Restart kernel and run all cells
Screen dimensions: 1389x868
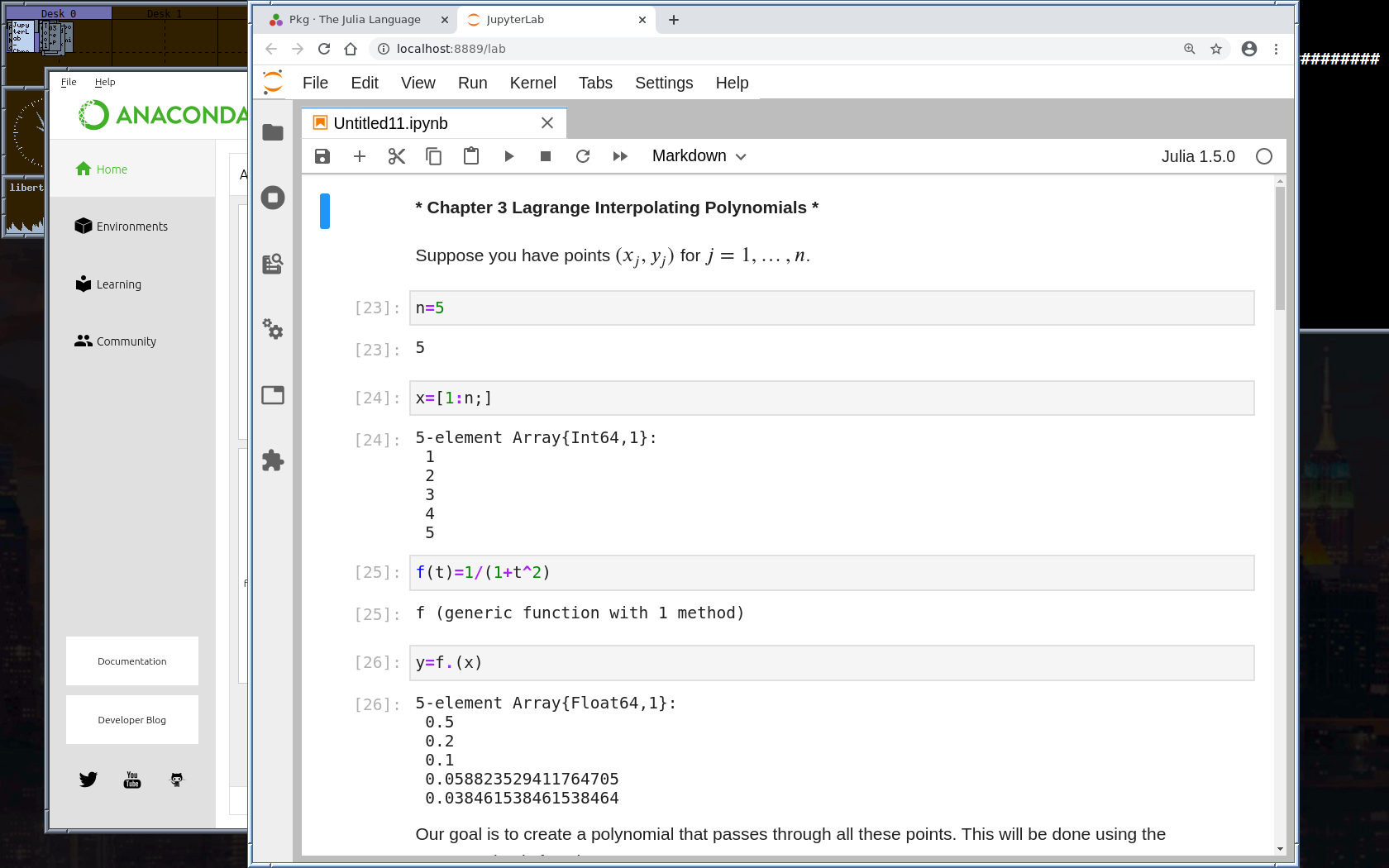tap(620, 156)
